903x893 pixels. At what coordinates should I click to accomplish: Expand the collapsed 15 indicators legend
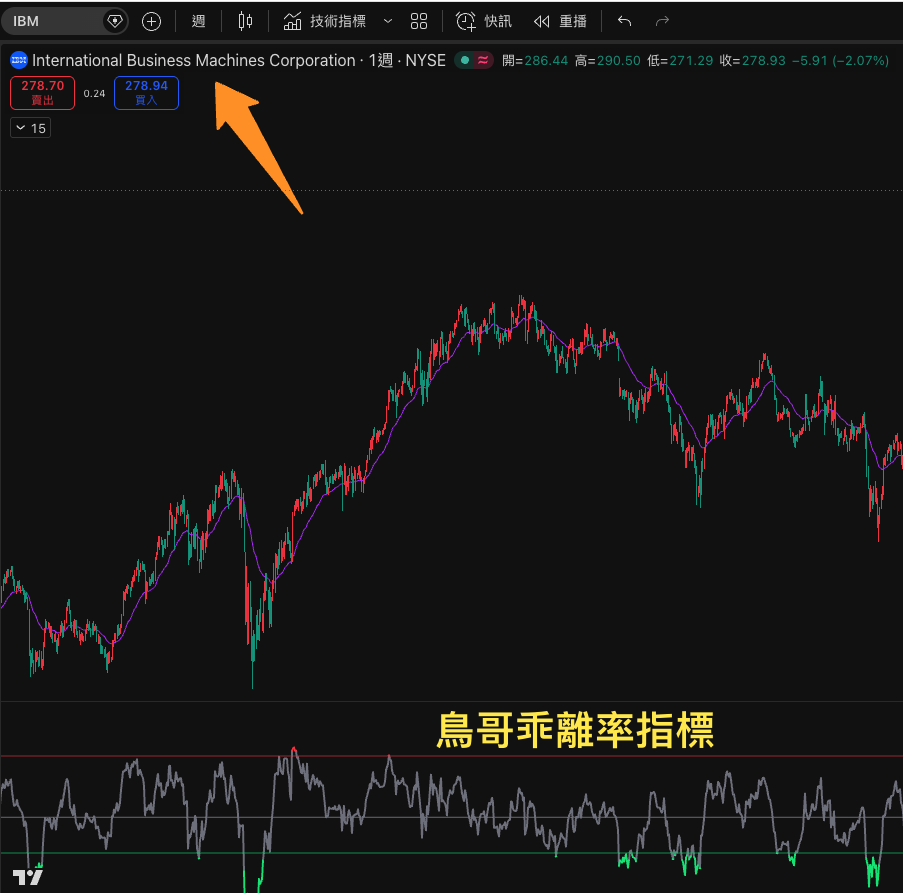(x=31, y=128)
